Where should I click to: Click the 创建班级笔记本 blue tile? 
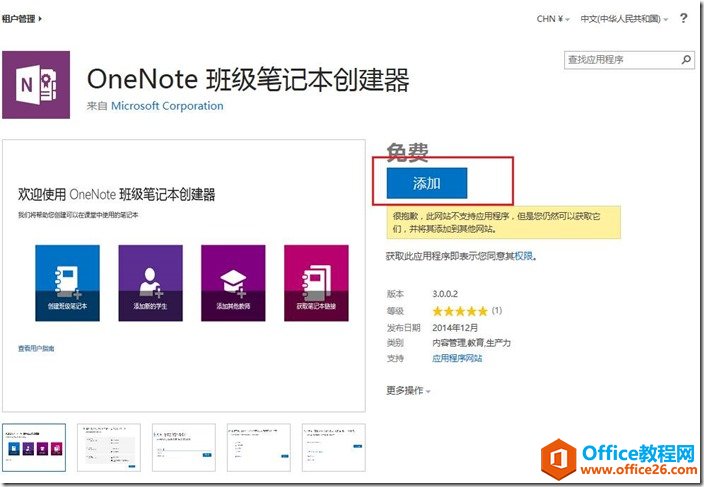(67, 283)
